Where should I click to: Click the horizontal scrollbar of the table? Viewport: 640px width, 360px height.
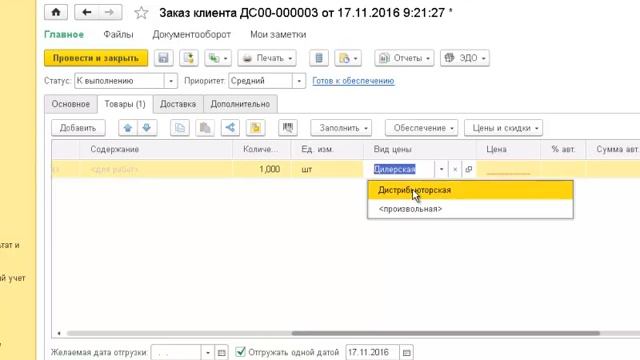coord(446,333)
